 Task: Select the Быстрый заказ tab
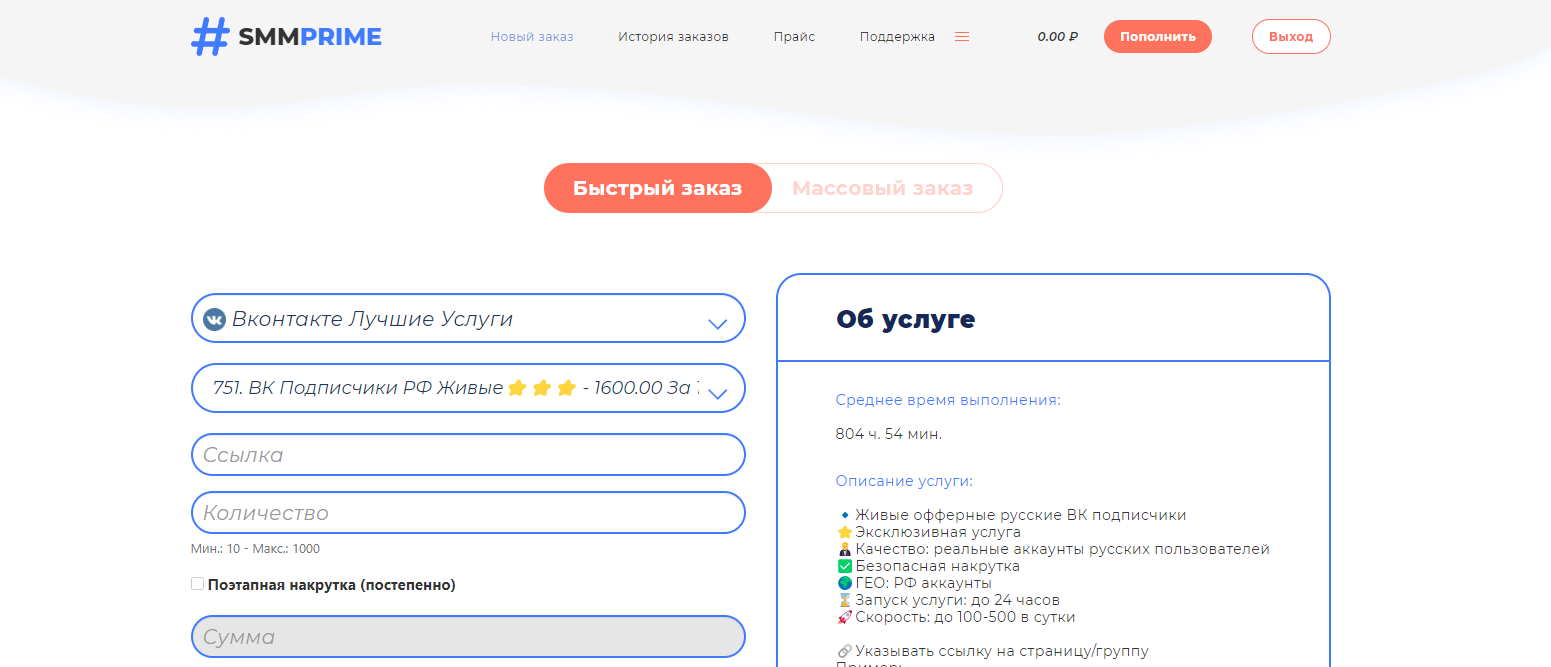tap(658, 188)
